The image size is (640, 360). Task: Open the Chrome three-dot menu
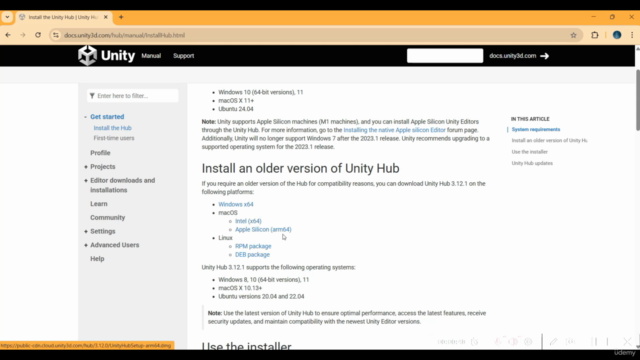pos(632,35)
